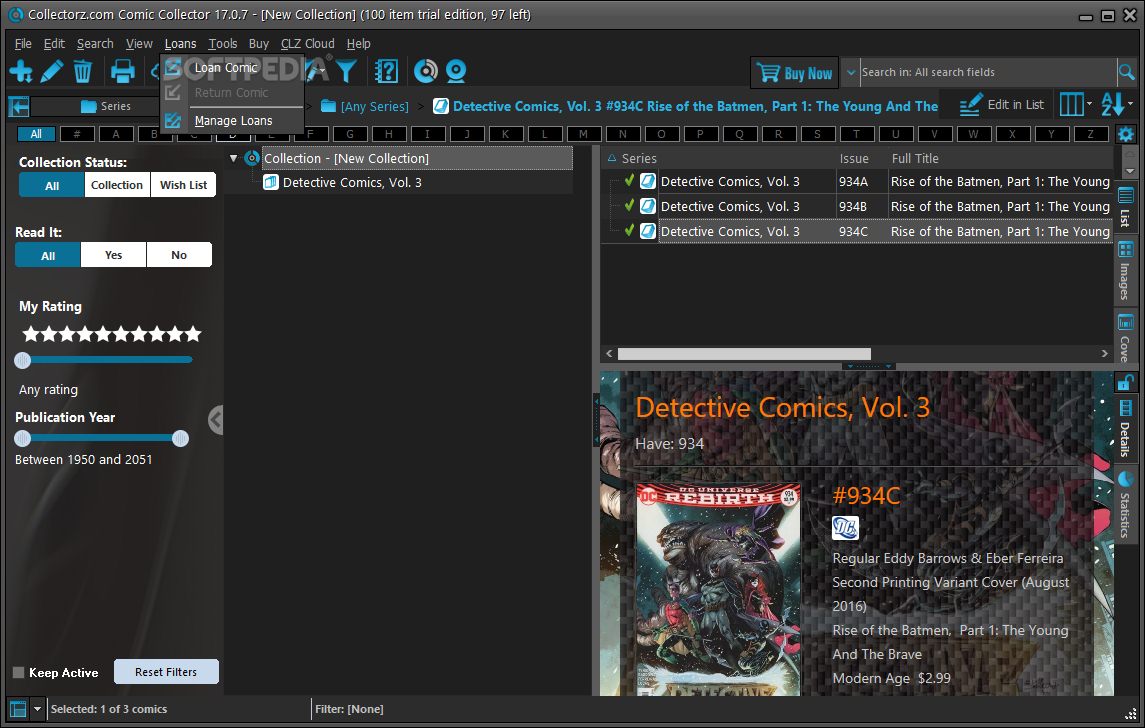Click the 934A row comic icon
Viewport: 1145px width, 728px height.
648,182
